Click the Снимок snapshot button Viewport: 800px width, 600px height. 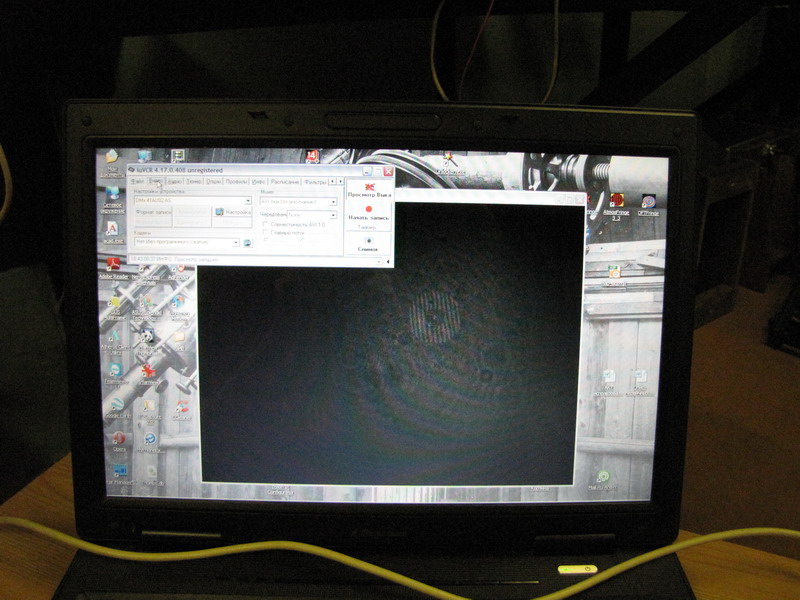[x=368, y=244]
